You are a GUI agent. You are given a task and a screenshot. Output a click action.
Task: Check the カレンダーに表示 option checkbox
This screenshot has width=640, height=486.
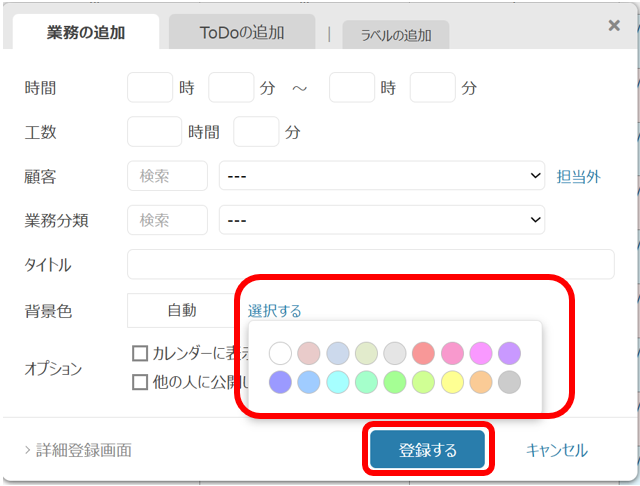[x=141, y=353]
